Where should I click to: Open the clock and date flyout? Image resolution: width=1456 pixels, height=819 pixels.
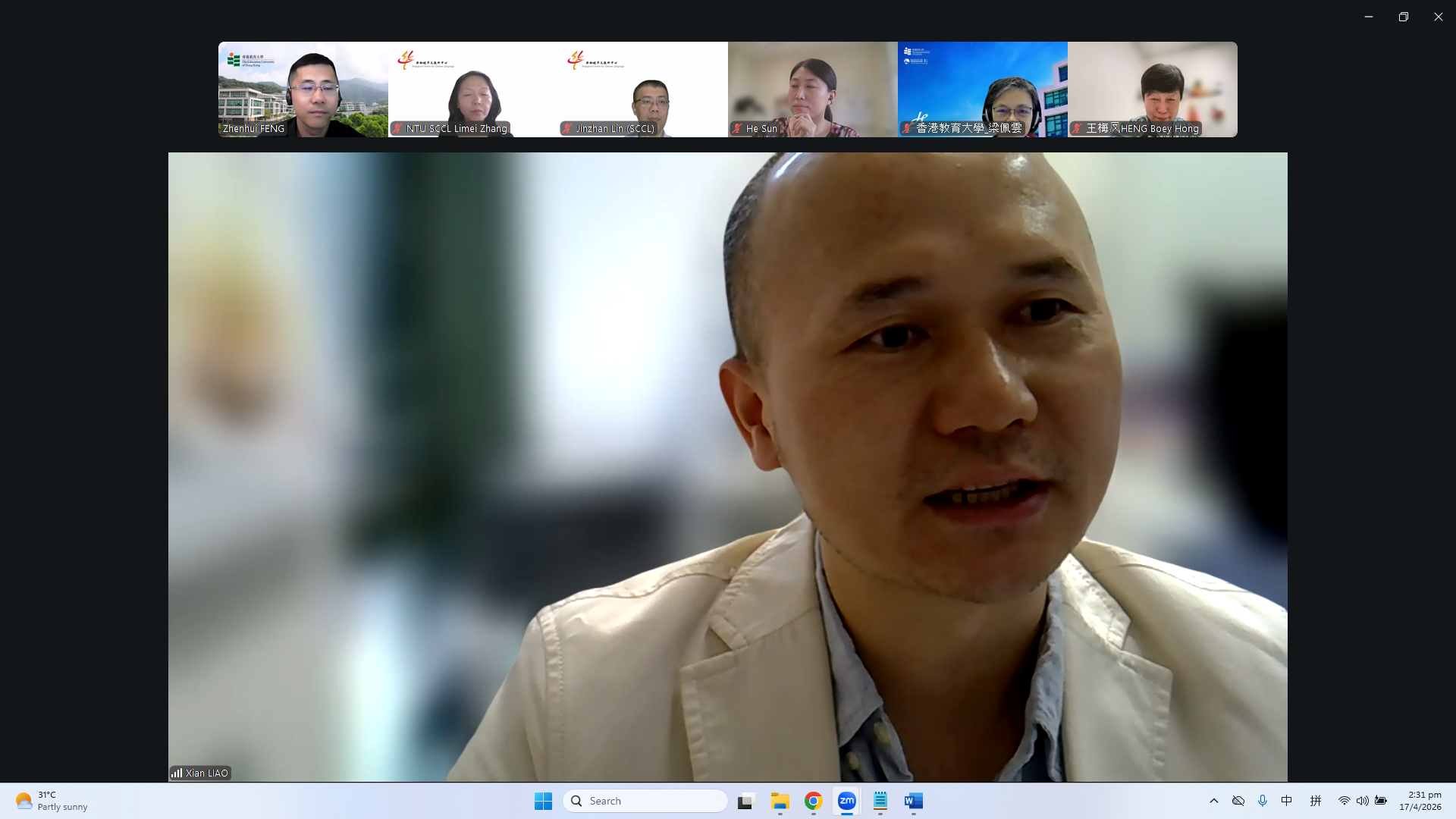[x=1420, y=801]
